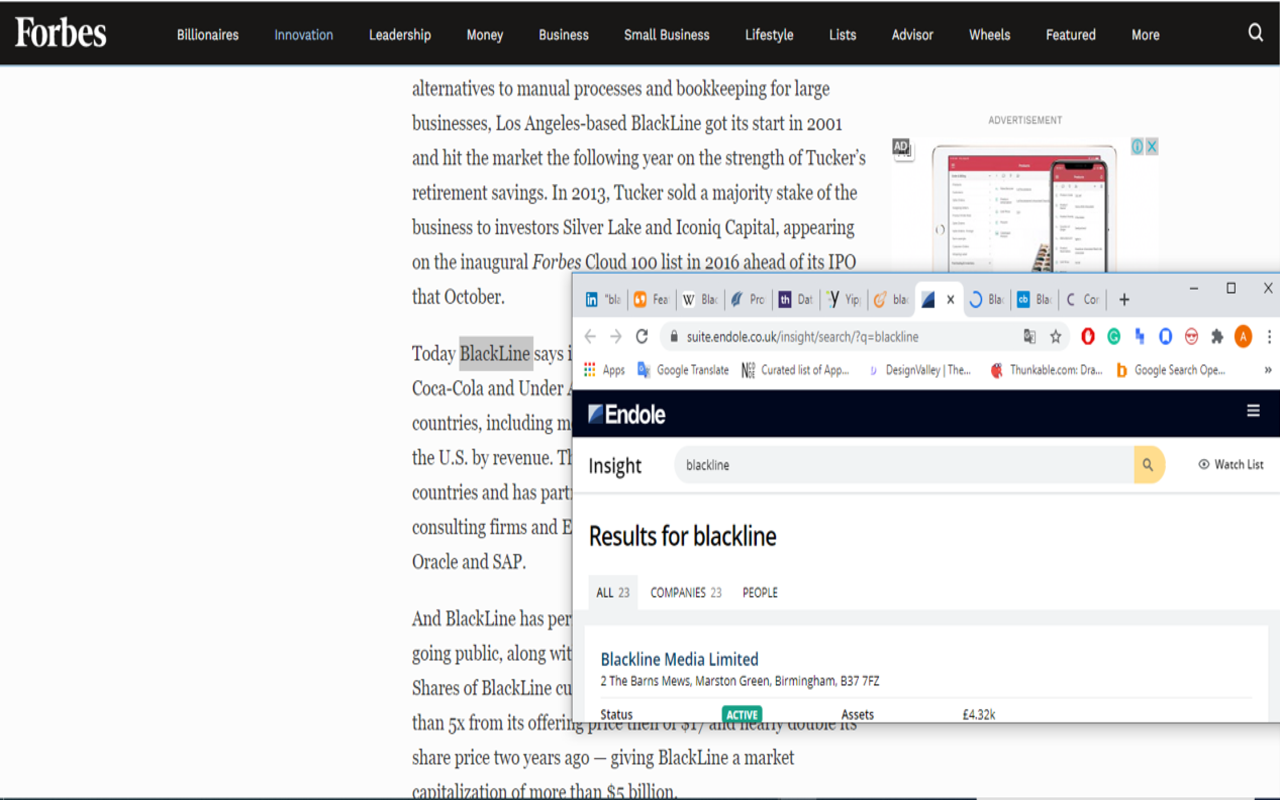Open the Grammarly extension icon

click(1113, 337)
